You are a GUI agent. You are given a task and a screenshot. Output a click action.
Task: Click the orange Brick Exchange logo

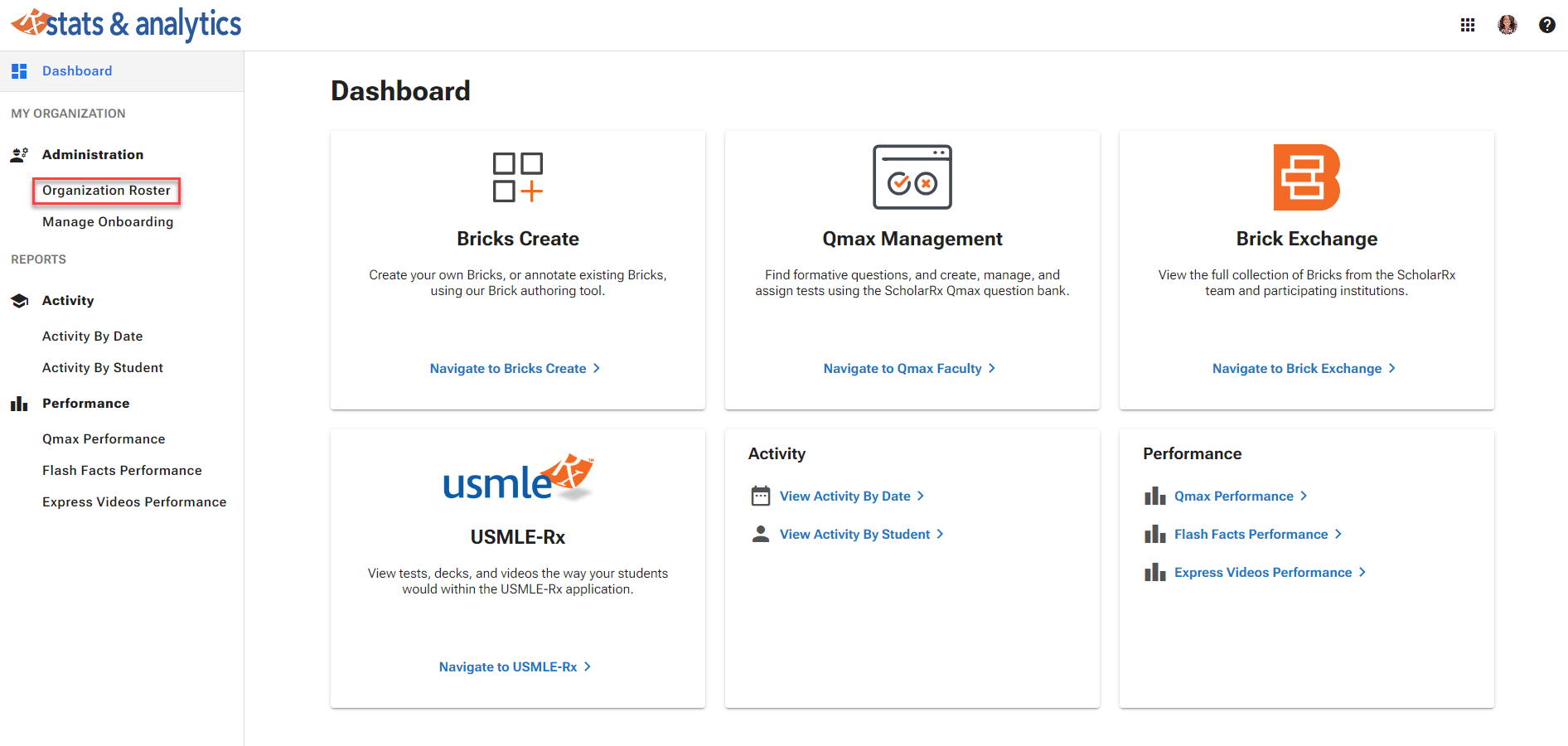(1306, 177)
